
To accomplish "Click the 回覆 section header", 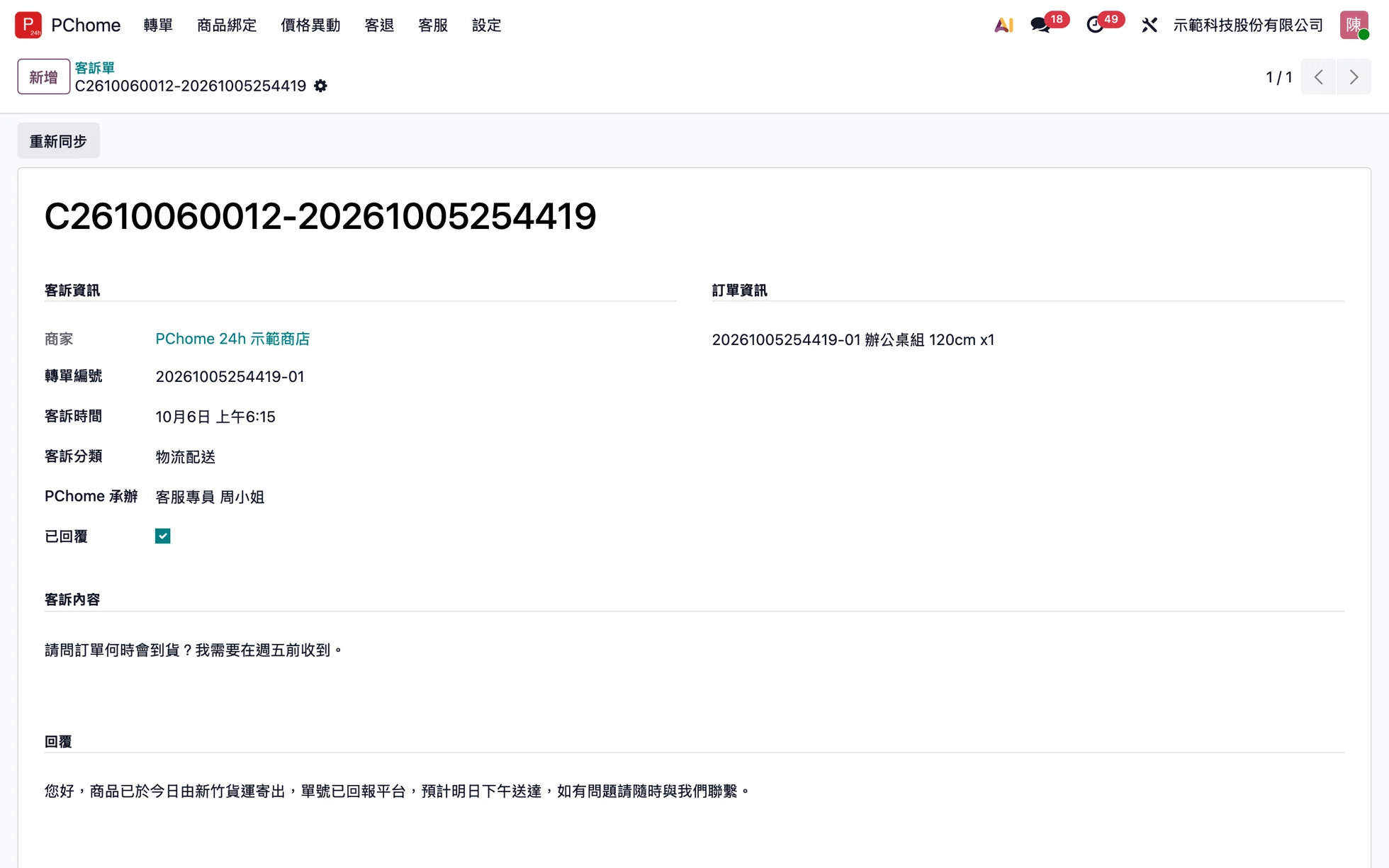I will [x=58, y=741].
